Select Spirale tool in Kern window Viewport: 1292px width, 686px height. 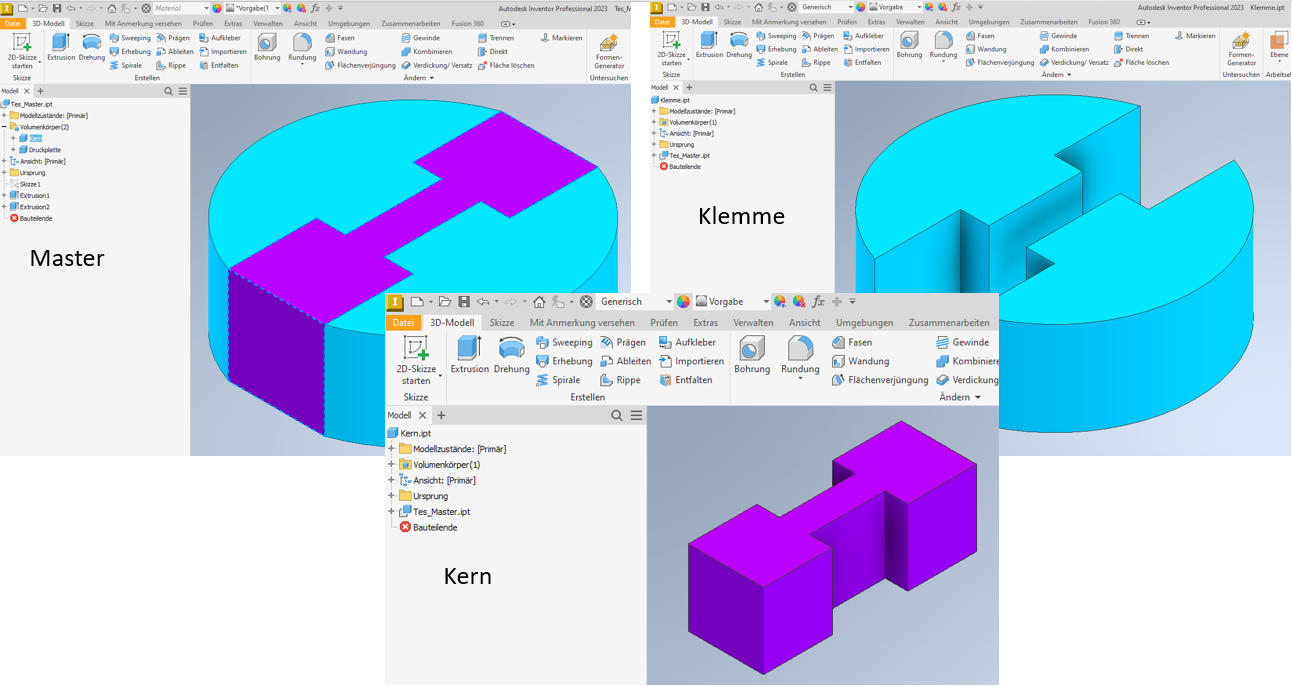tap(558, 380)
